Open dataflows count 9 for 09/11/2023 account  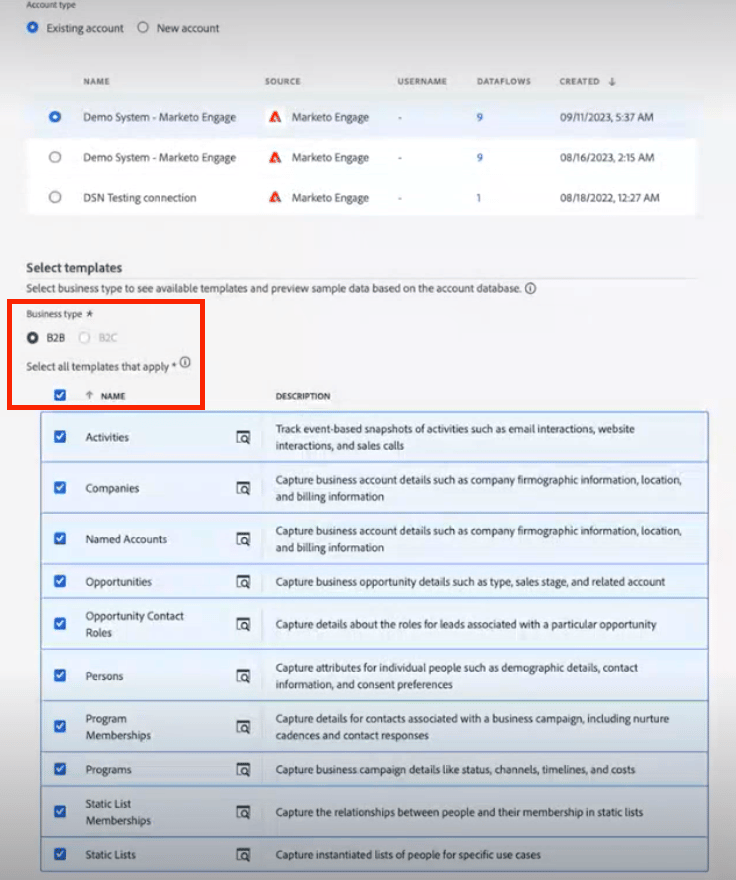tap(479, 117)
